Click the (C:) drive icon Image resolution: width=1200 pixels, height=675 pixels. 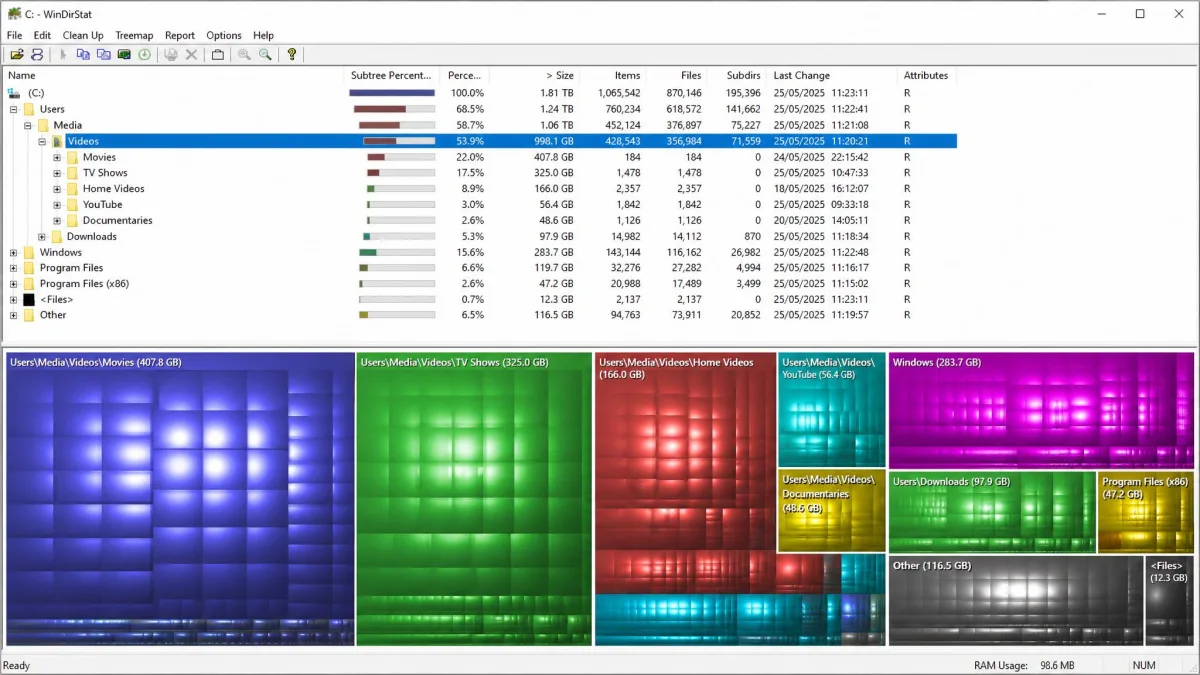click(14, 93)
